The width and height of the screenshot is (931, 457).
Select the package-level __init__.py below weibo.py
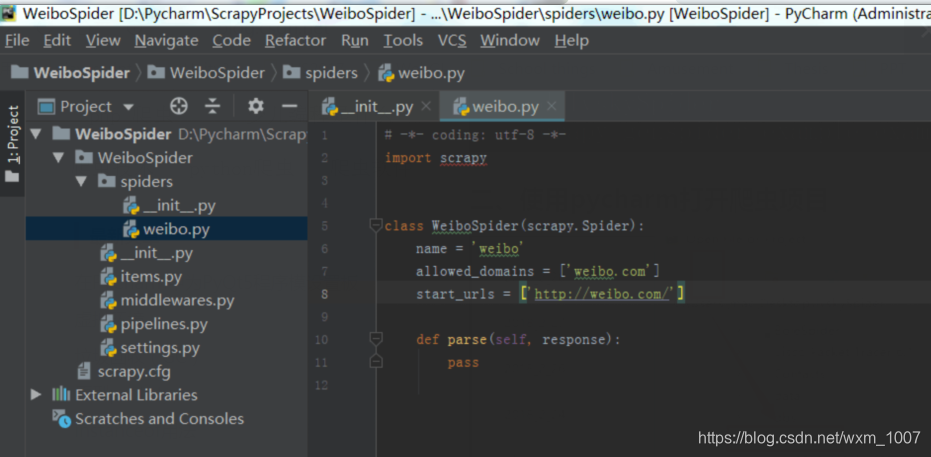[147, 253]
